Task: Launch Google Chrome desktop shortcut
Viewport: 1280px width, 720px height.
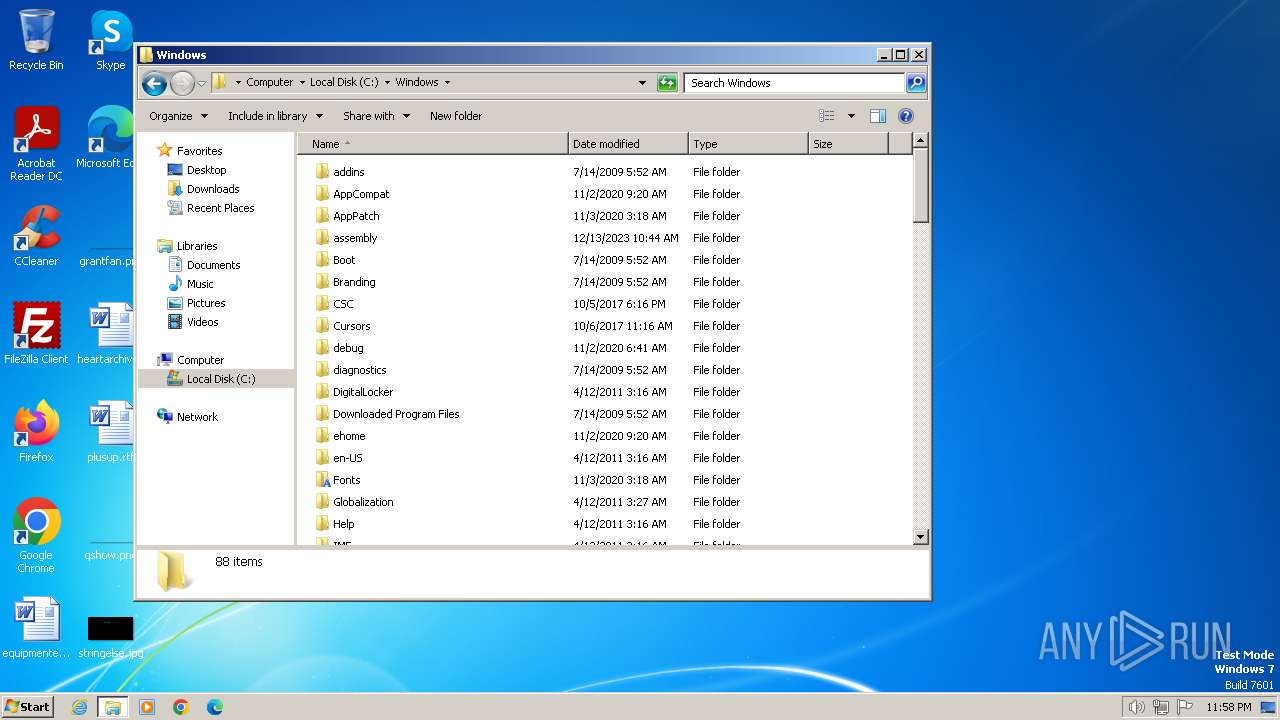Action: point(36,536)
